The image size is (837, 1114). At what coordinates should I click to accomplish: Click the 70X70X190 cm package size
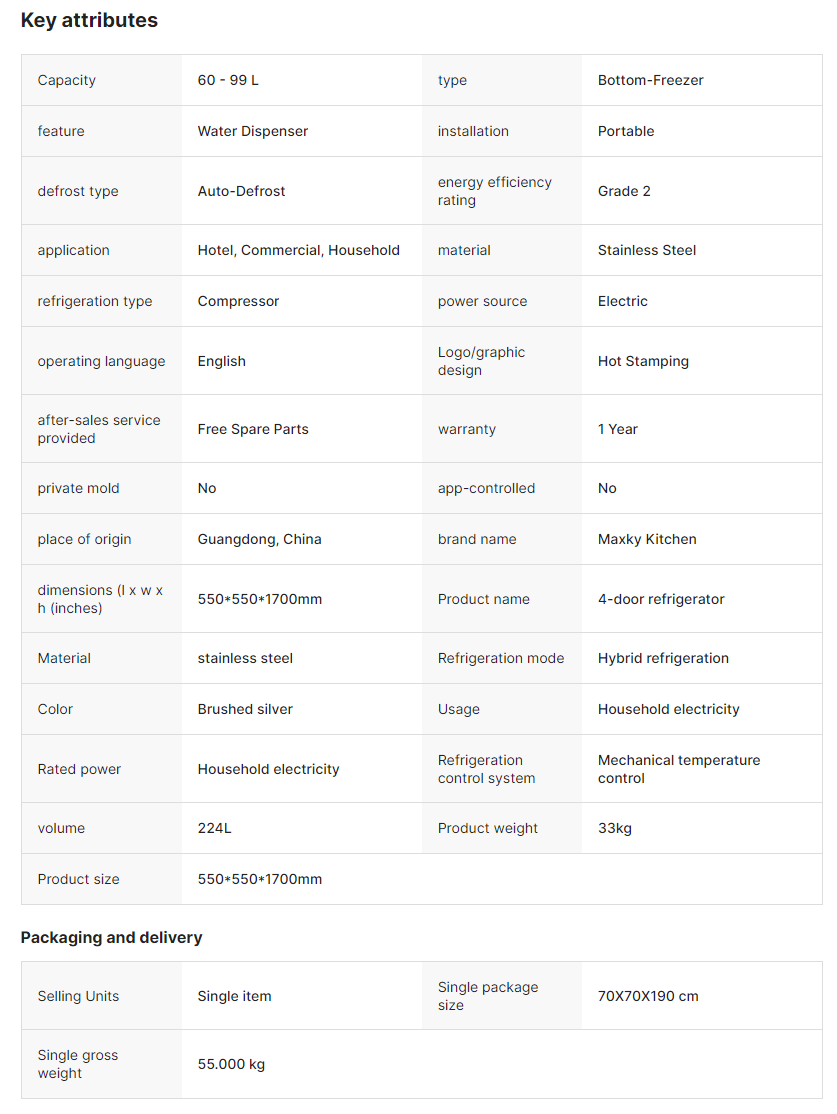[x=648, y=996]
